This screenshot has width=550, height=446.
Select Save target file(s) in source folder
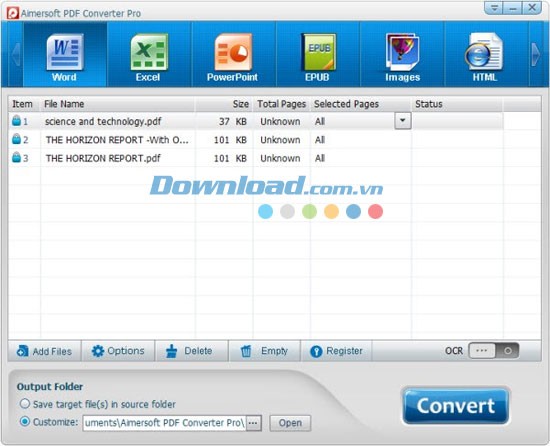tap(25, 404)
